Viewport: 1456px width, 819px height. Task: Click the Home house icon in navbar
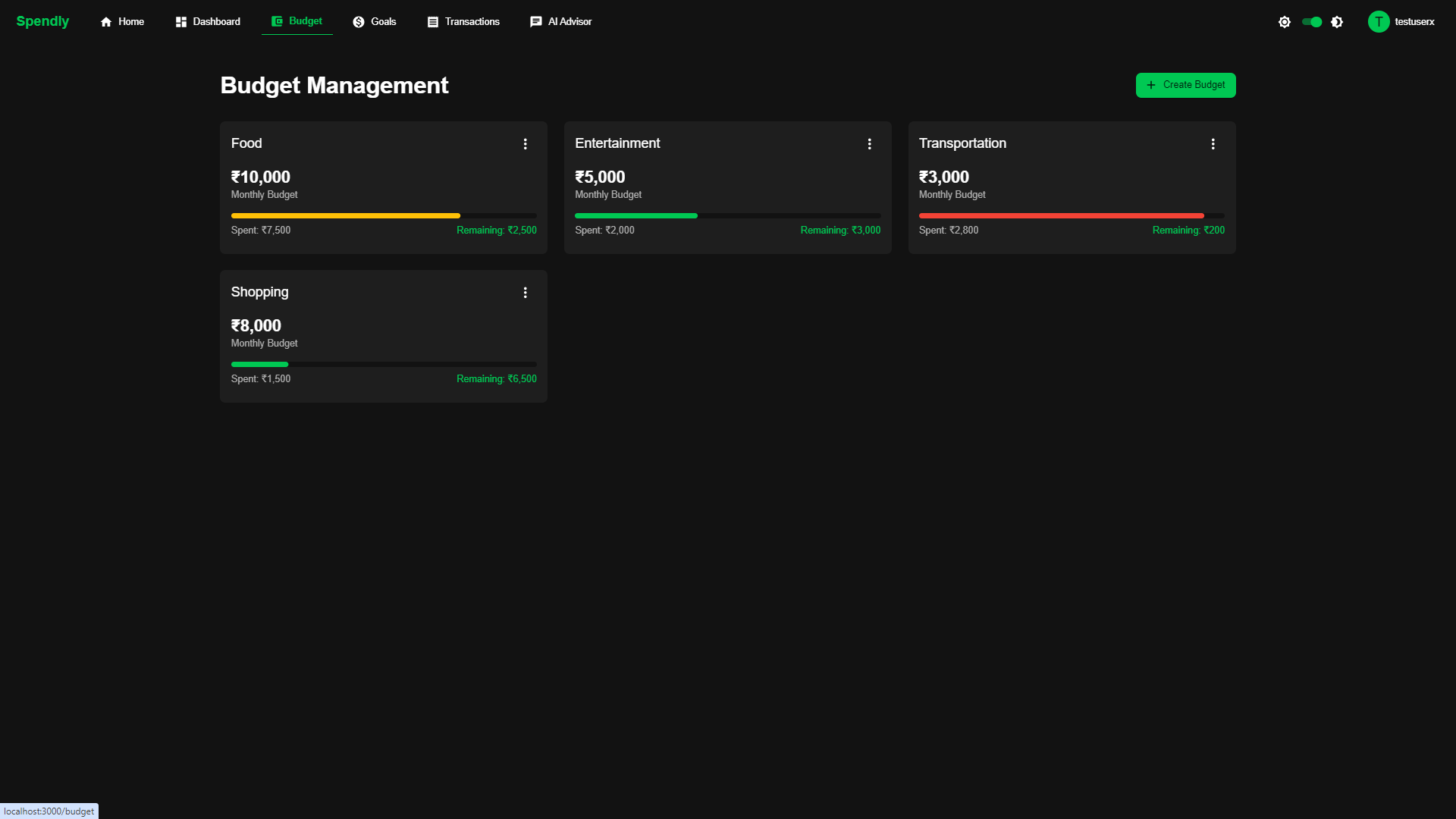pos(106,22)
